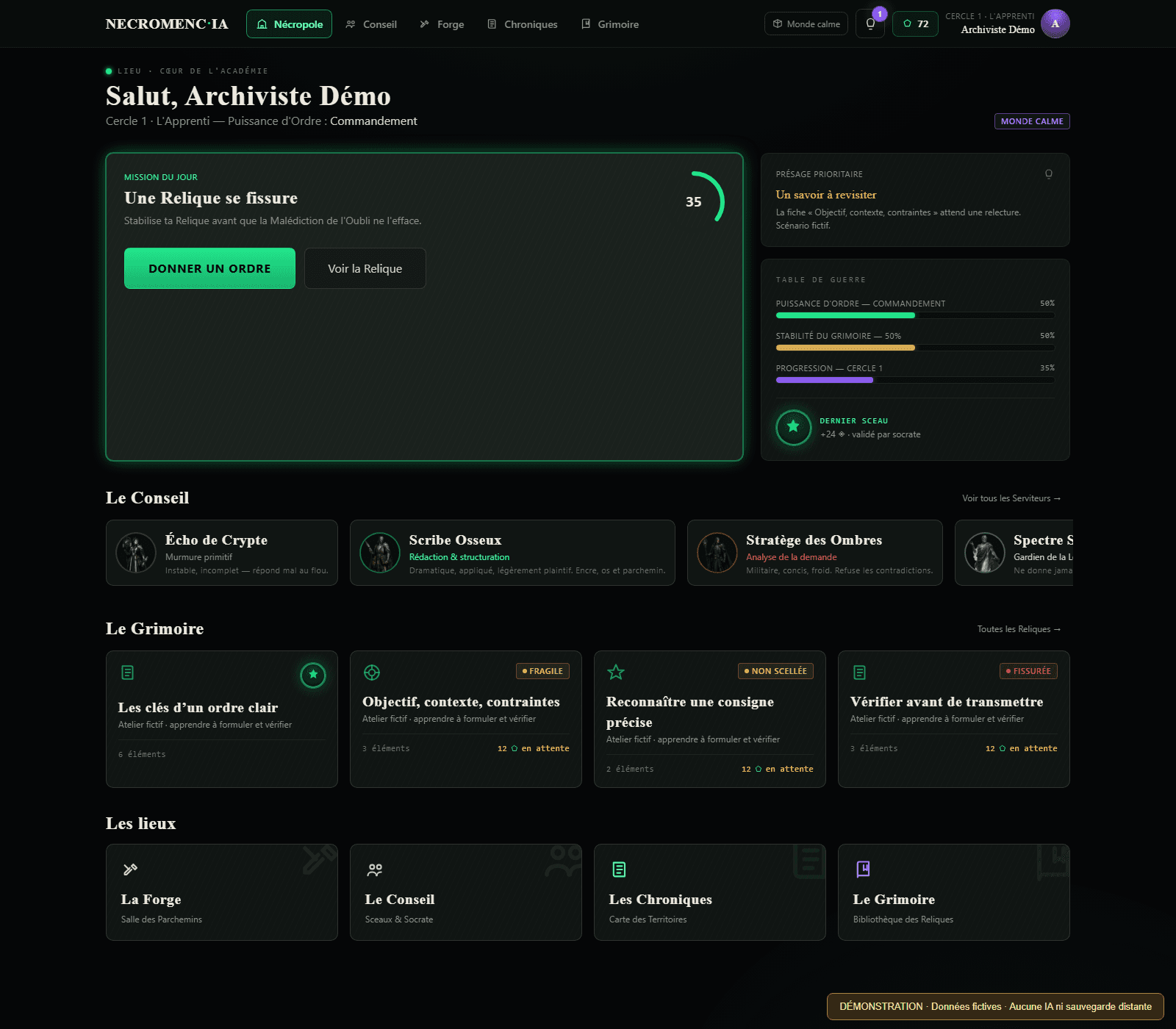Click the Archiviste Démo avatar

(x=1055, y=24)
